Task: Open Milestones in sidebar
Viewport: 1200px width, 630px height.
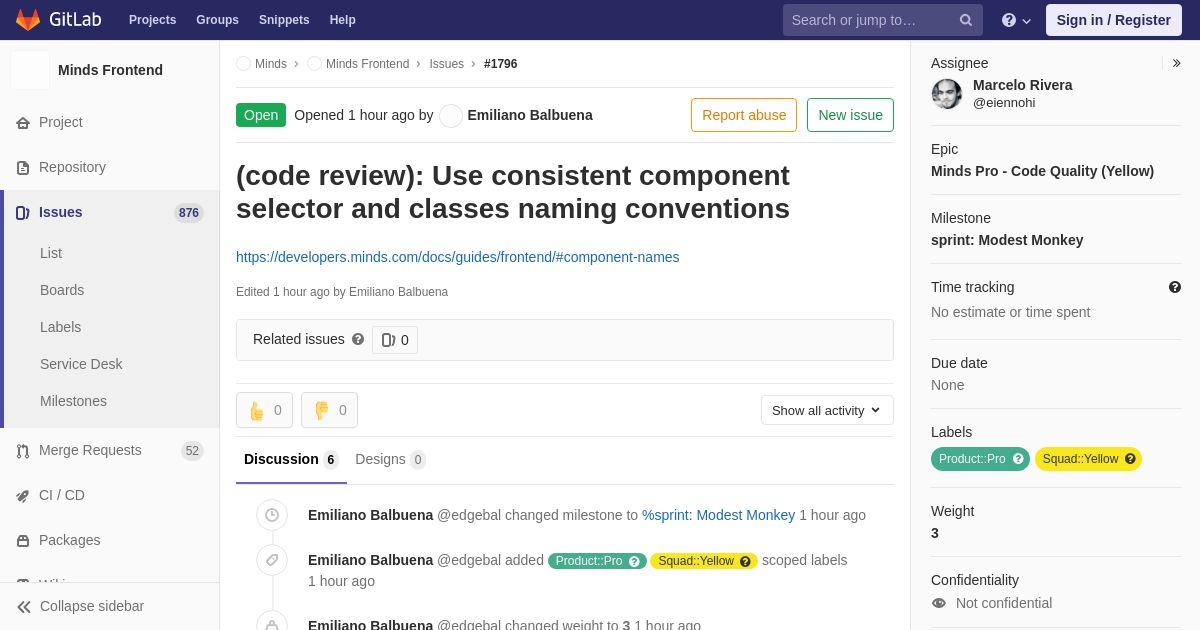Action: pyautogui.click(x=73, y=401)
